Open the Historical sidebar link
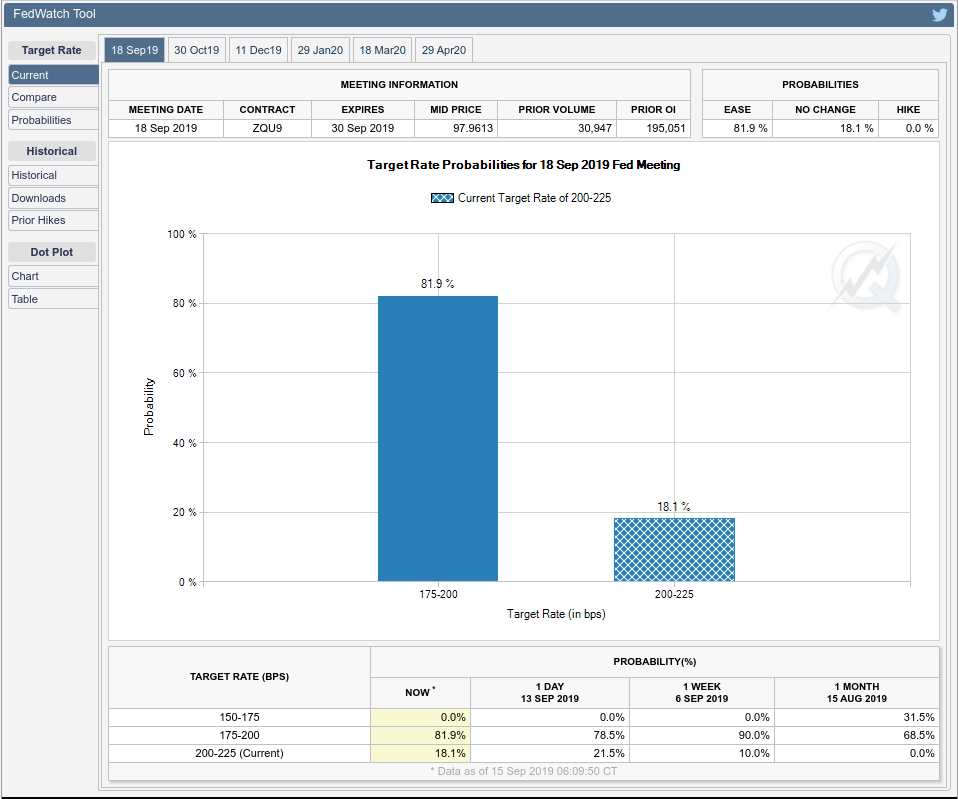This screenshot has height=799, width=958. tap(53, 175)
